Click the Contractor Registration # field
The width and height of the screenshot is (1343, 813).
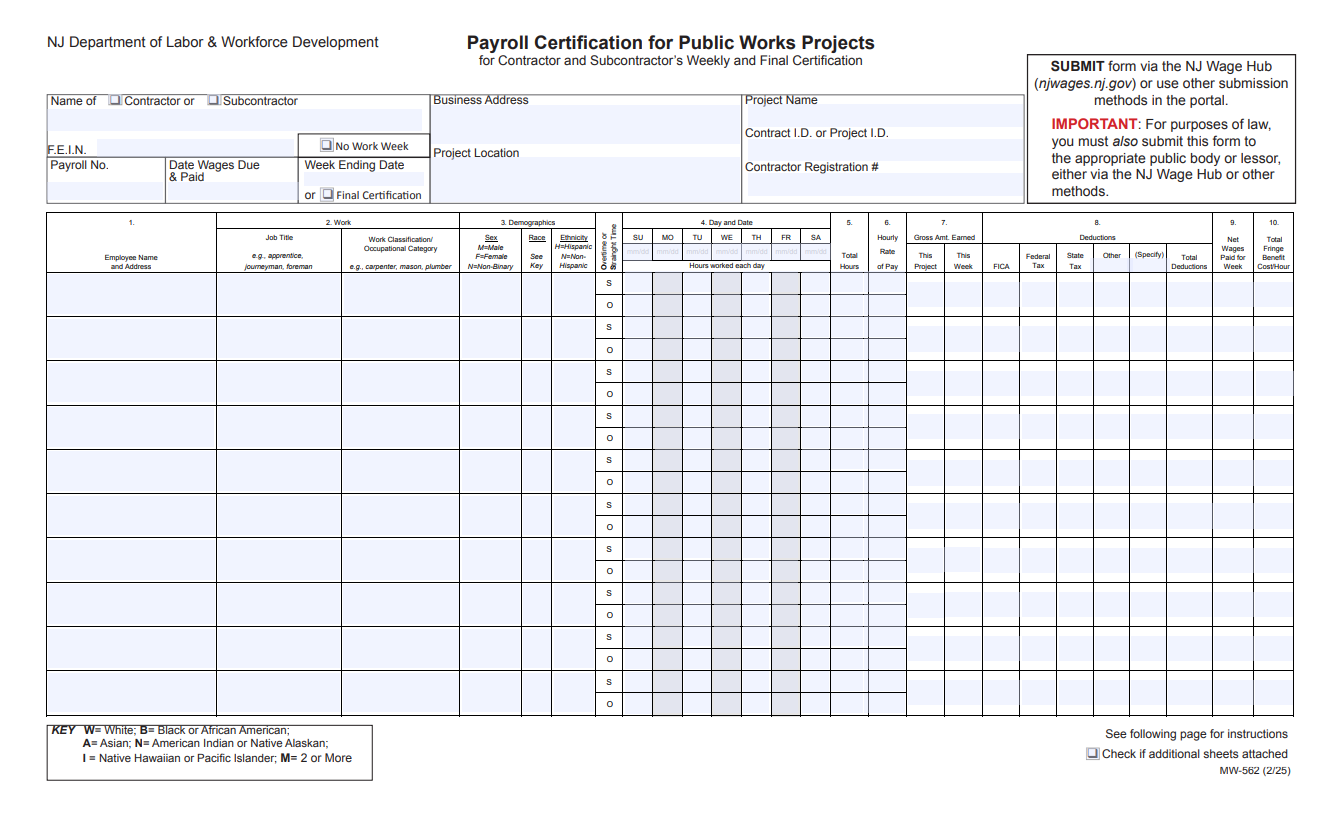click(x=884, y=184)
